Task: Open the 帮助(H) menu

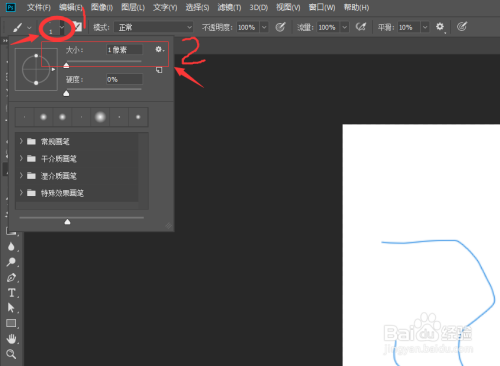Action: [x=356, y=7]
